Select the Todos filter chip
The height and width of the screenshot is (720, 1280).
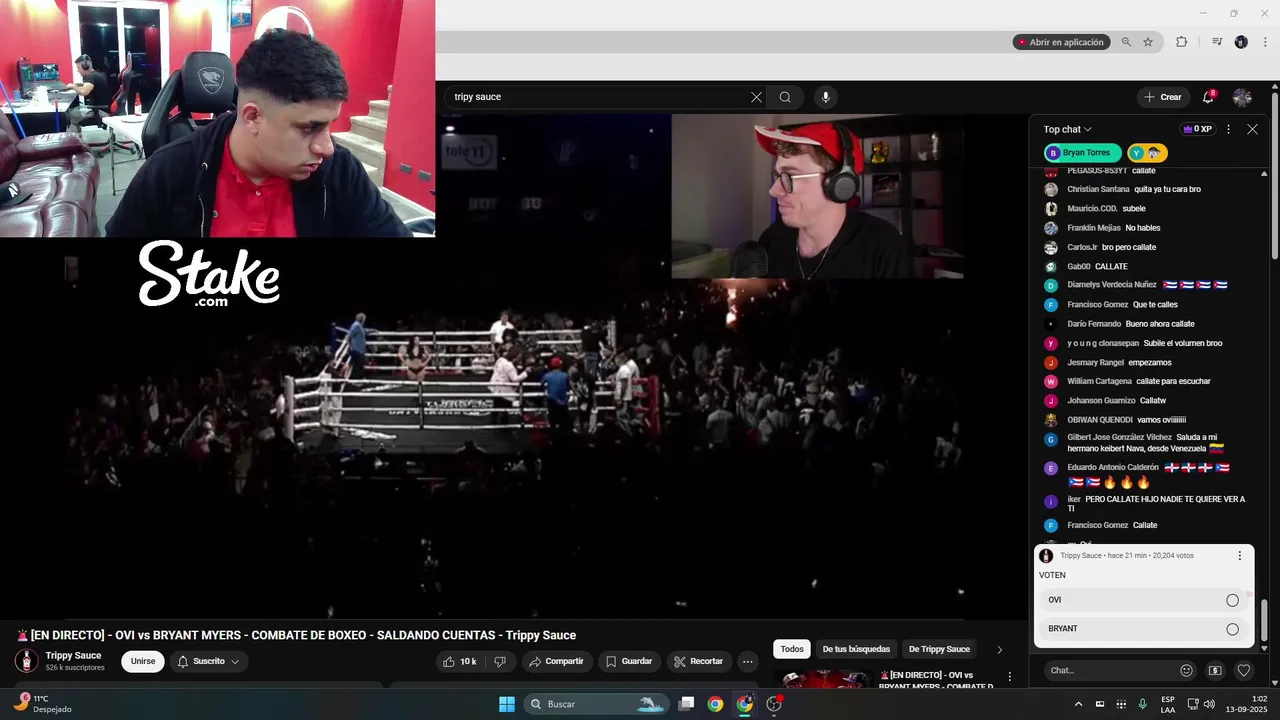(792, 649)
